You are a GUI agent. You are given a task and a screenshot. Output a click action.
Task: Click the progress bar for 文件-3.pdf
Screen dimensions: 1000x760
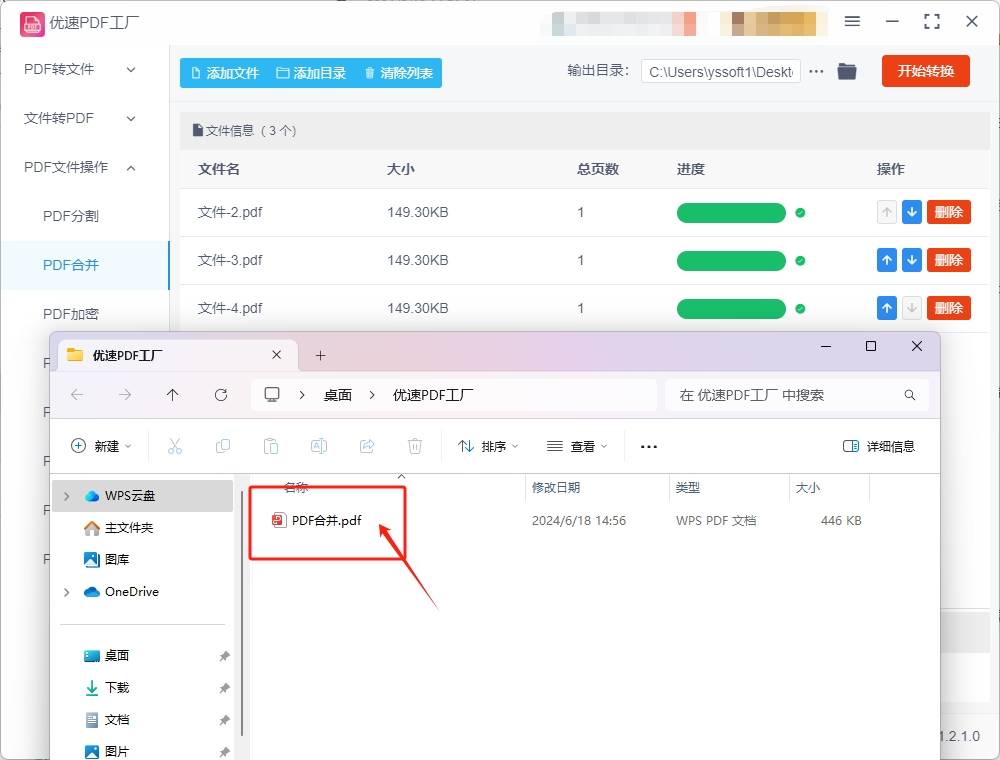point(731,260)
